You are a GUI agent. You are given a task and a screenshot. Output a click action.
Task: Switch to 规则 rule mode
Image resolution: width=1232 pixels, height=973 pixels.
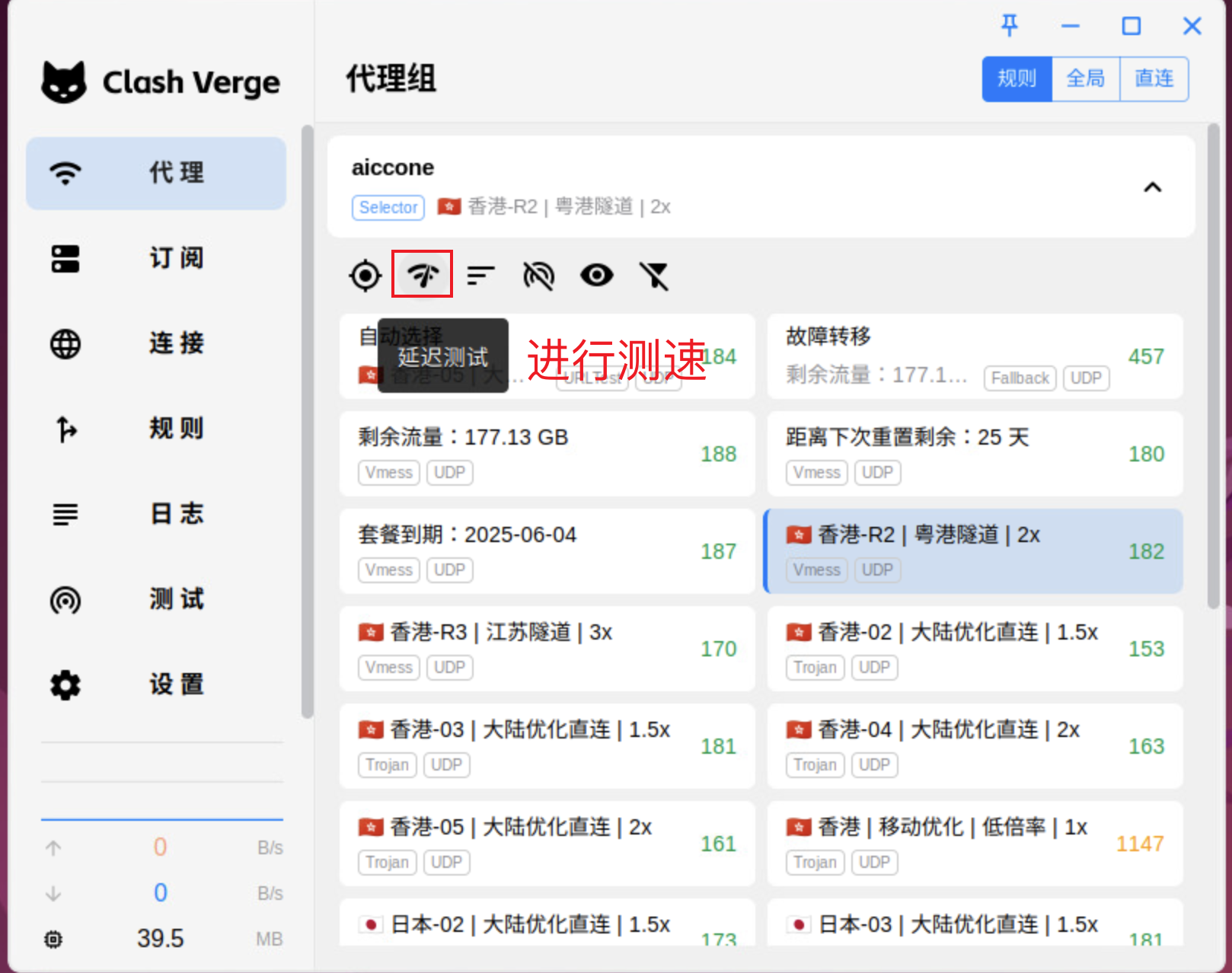(x=1017, y=79)
